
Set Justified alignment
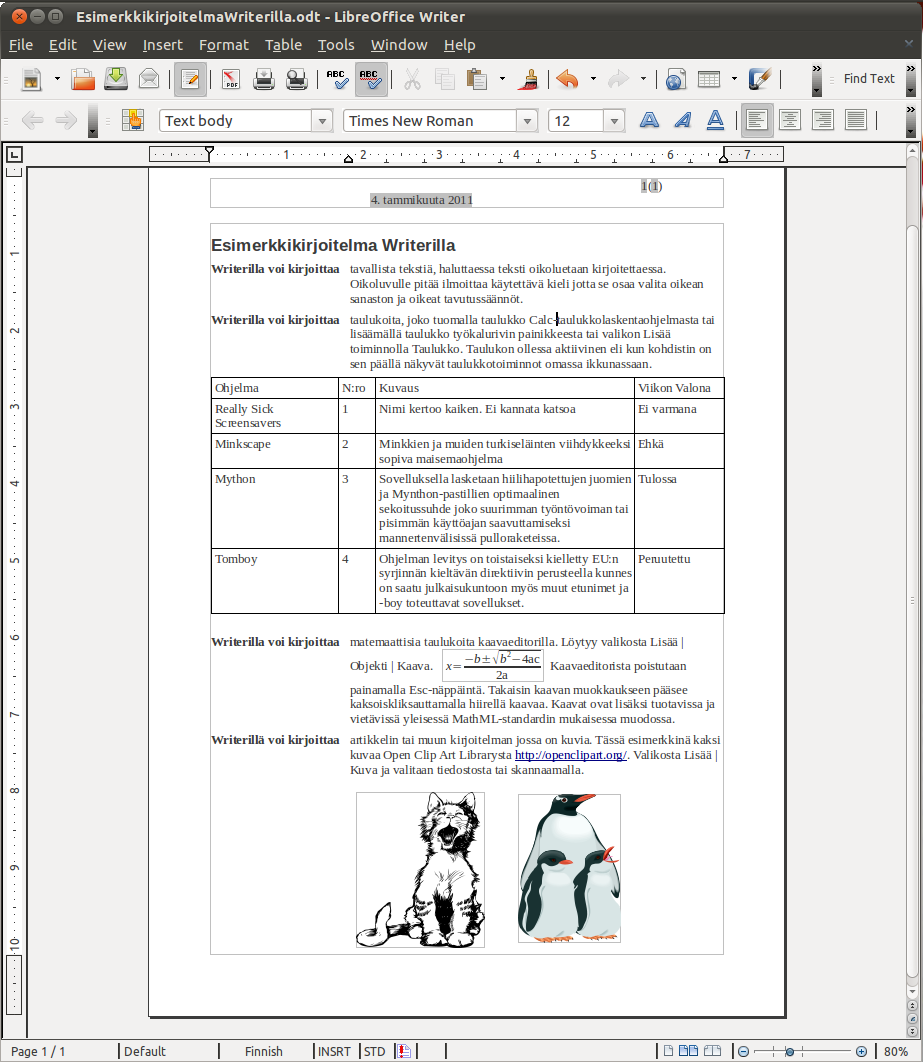coord(856,121)
